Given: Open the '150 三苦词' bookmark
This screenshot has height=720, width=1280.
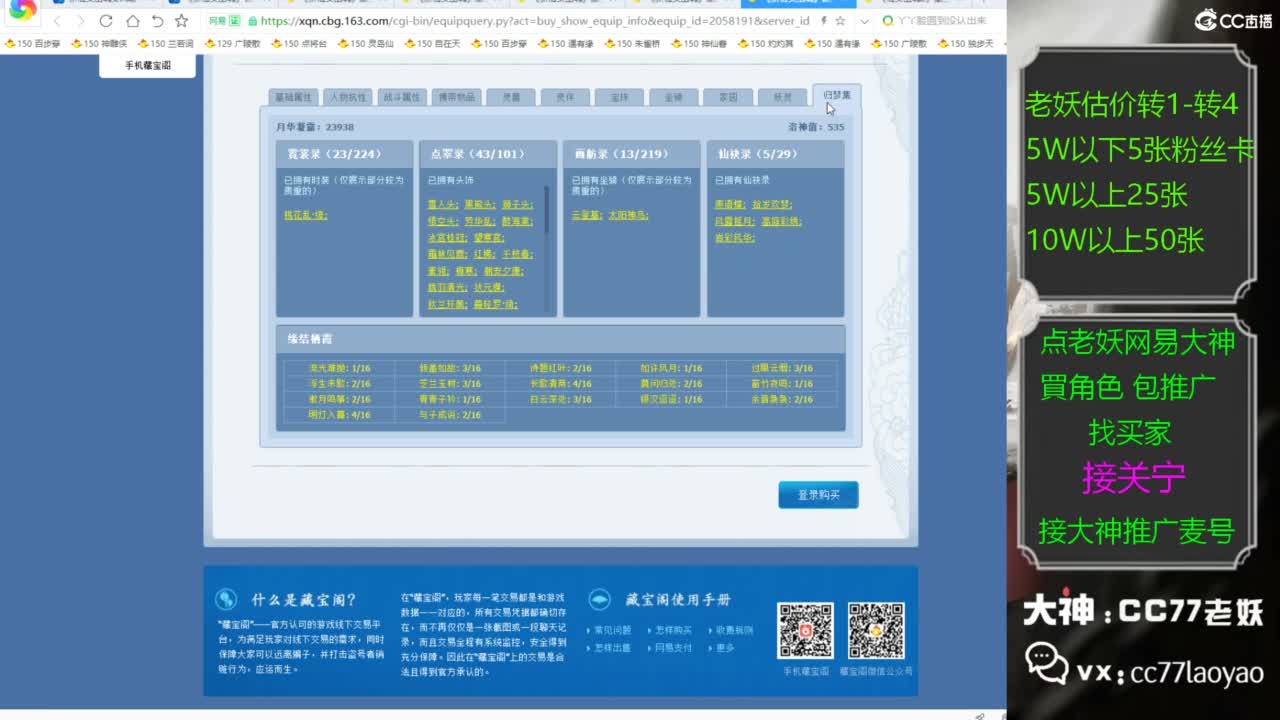Looking at the screenshot, I should [165, 44].
